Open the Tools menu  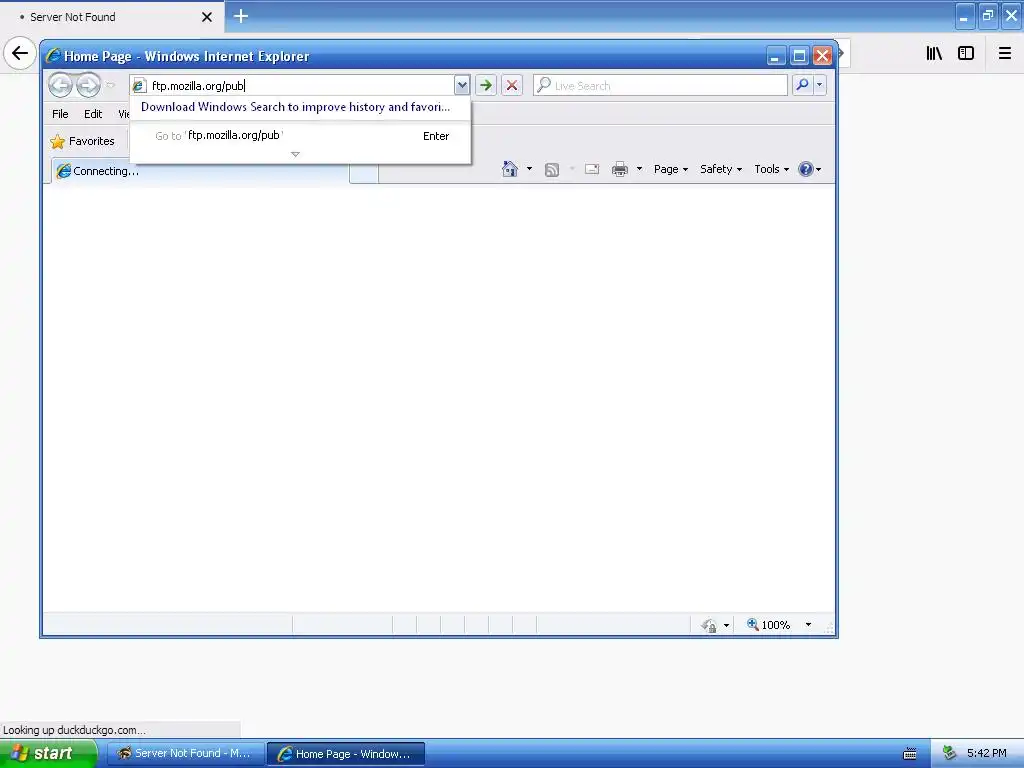pyautogui.click(x=771, y=169)
